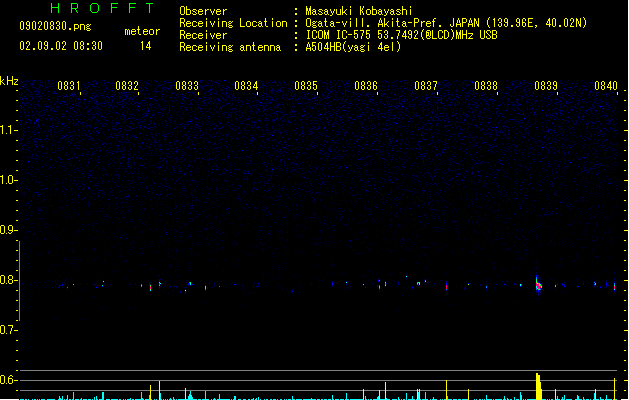Click the 1.1 kHz axis label

(8, 130)
